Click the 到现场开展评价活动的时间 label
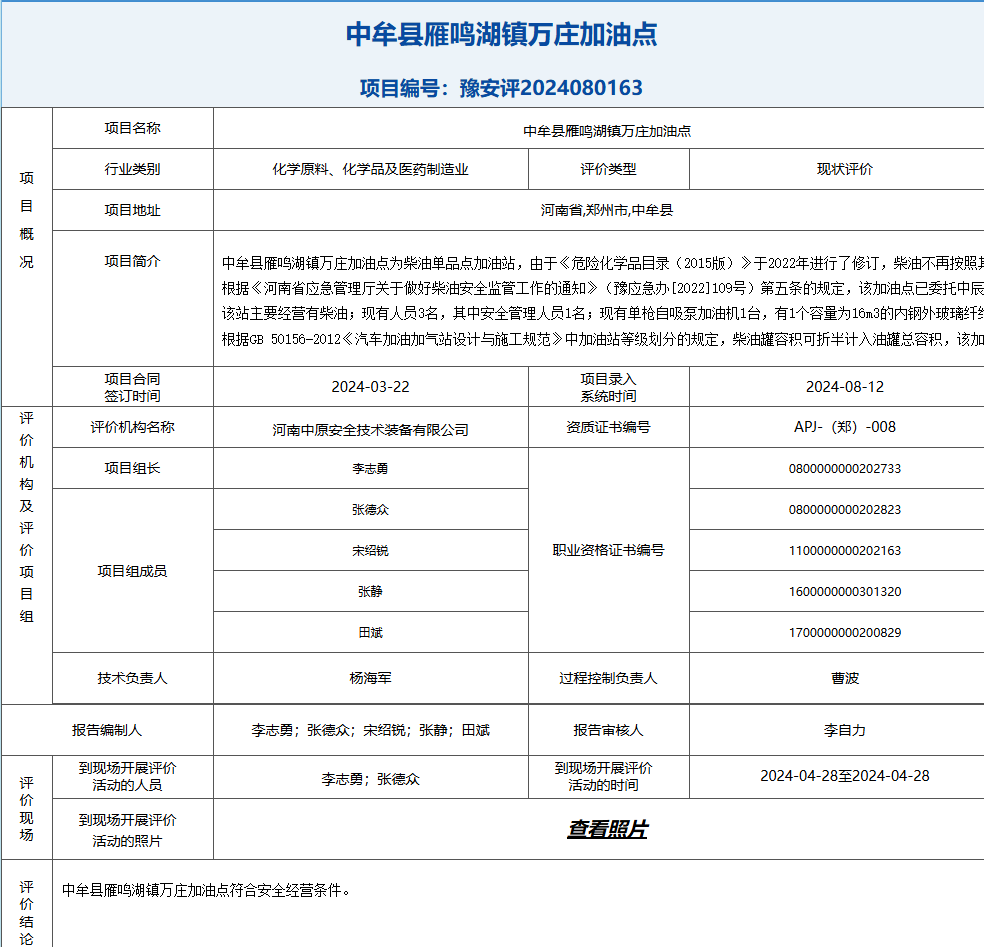Screen dimensions: 984x947 pyautogui.click(x=603, y=777)
